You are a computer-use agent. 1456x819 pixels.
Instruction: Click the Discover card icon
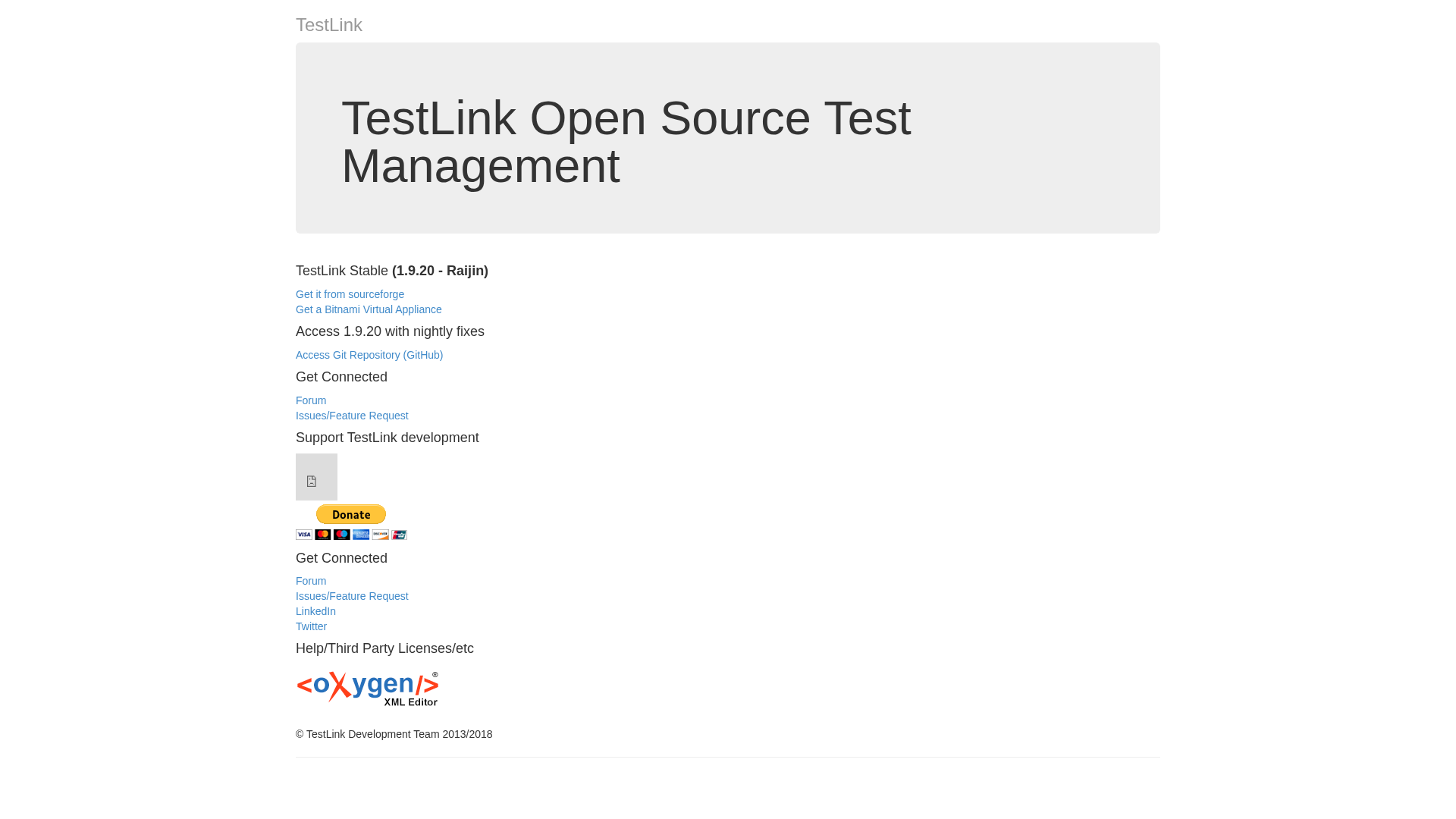pos(380,535)
